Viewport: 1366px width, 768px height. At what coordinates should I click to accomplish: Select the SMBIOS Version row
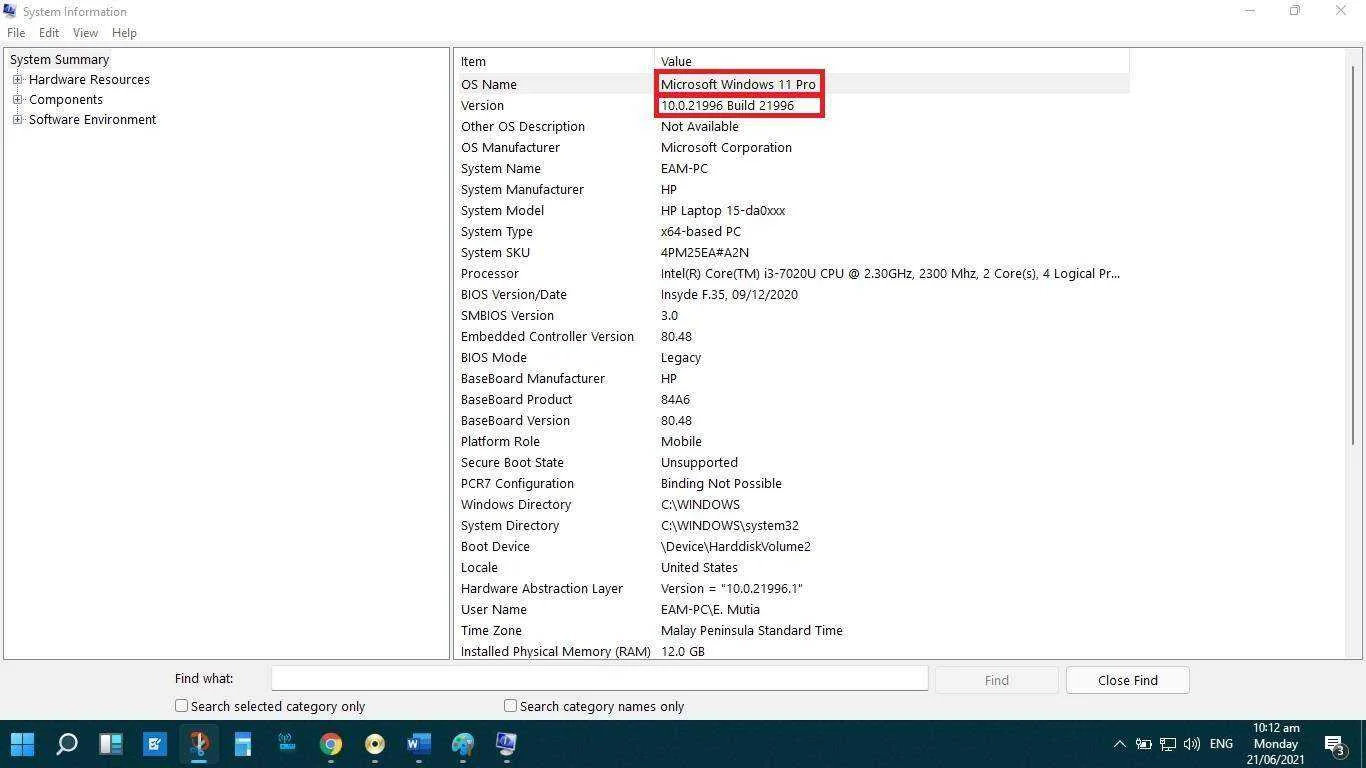(x=792, y=315)
